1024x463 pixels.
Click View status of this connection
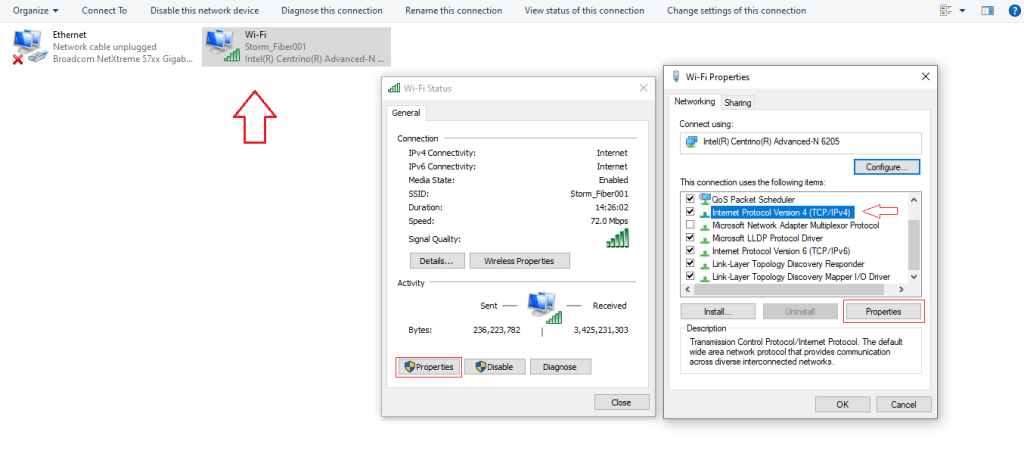(584, 10)
